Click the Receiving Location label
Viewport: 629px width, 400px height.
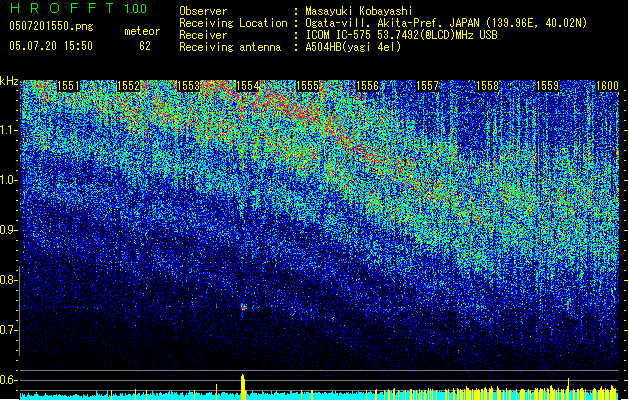[233, 23]
